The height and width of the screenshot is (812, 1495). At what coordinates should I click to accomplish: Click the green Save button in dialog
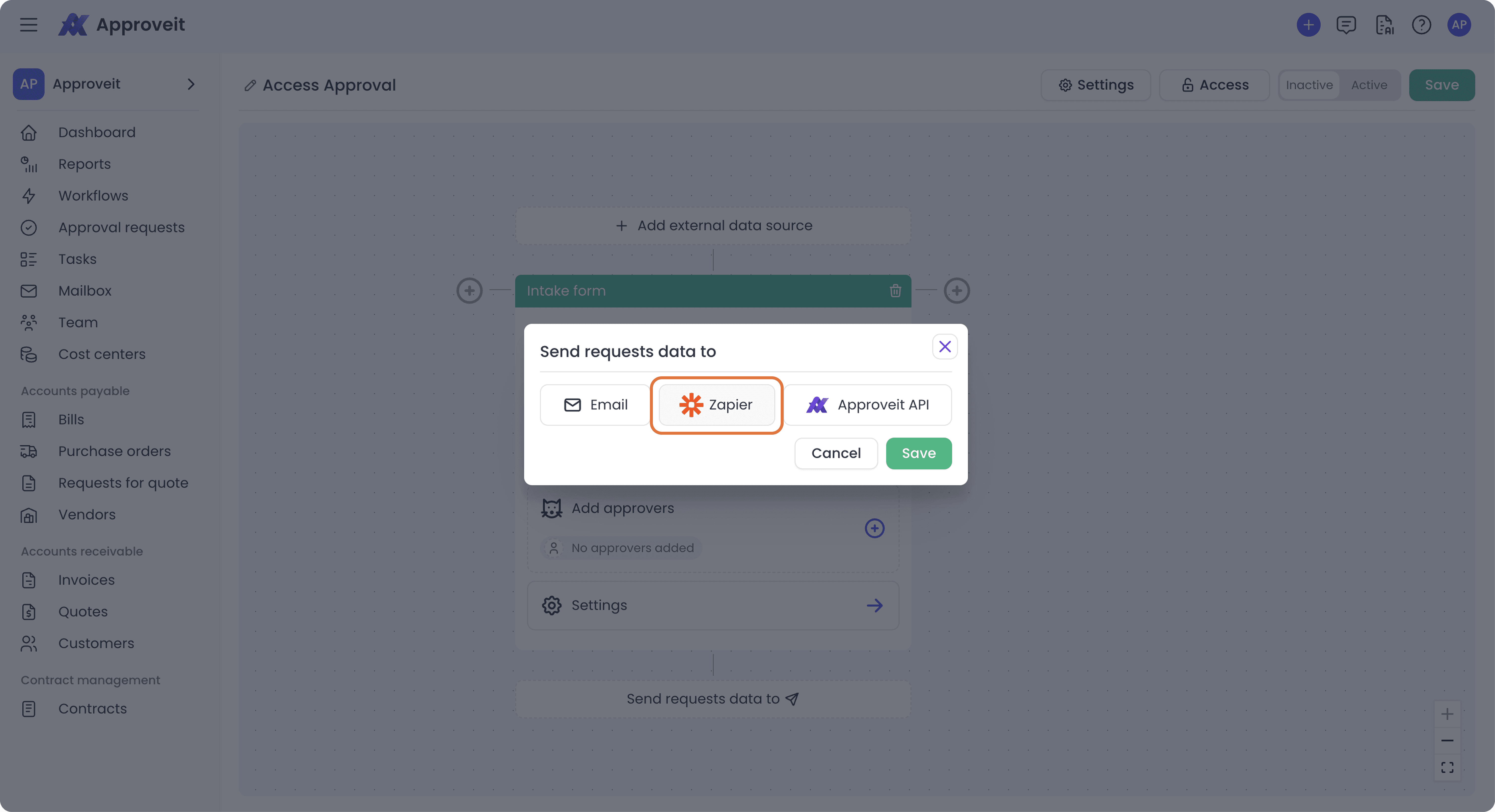[x=919, y=453]
